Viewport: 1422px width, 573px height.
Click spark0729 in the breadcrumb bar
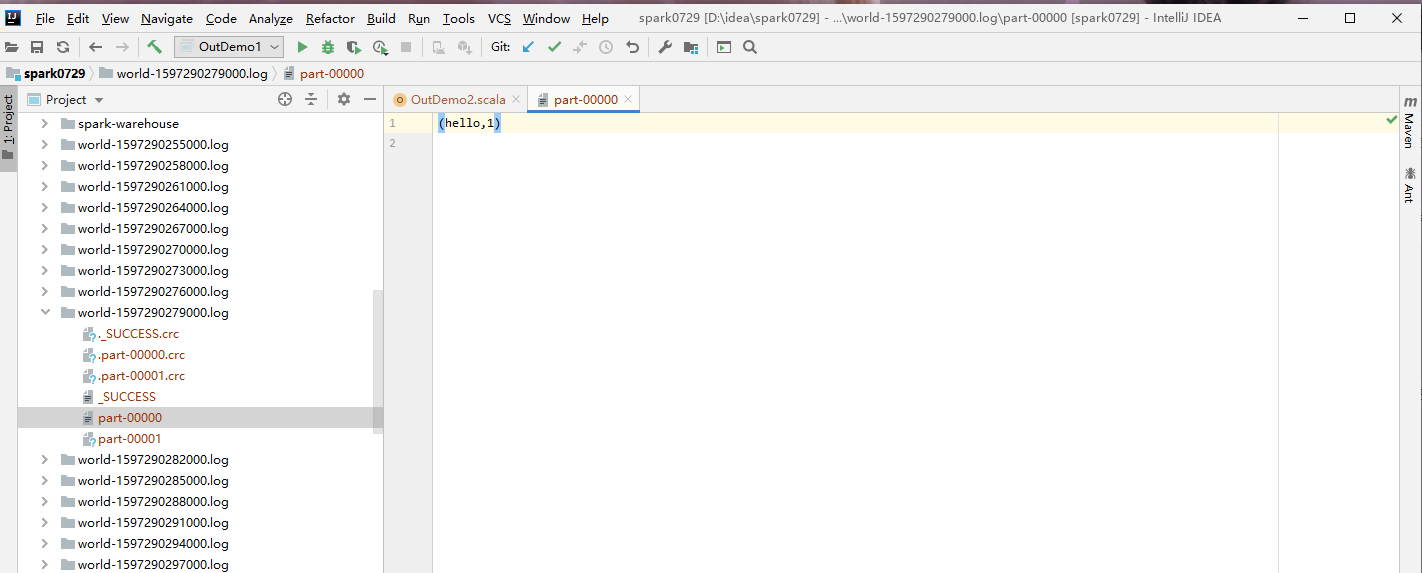click(46, 73)
